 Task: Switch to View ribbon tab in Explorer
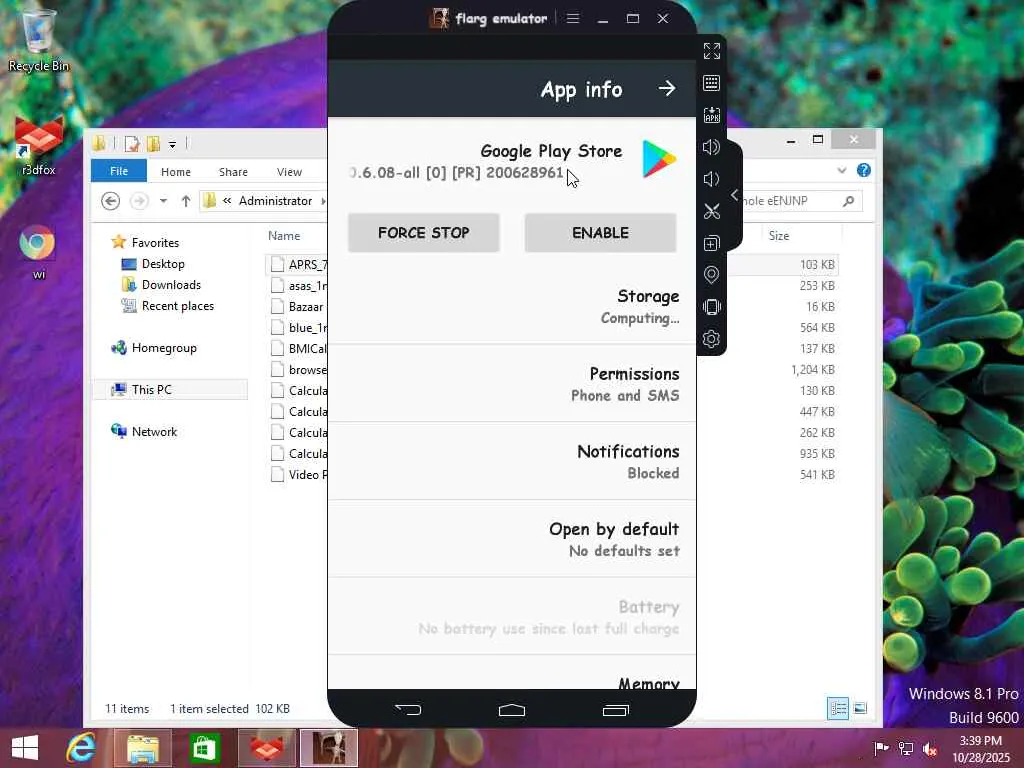coord(289,172)
